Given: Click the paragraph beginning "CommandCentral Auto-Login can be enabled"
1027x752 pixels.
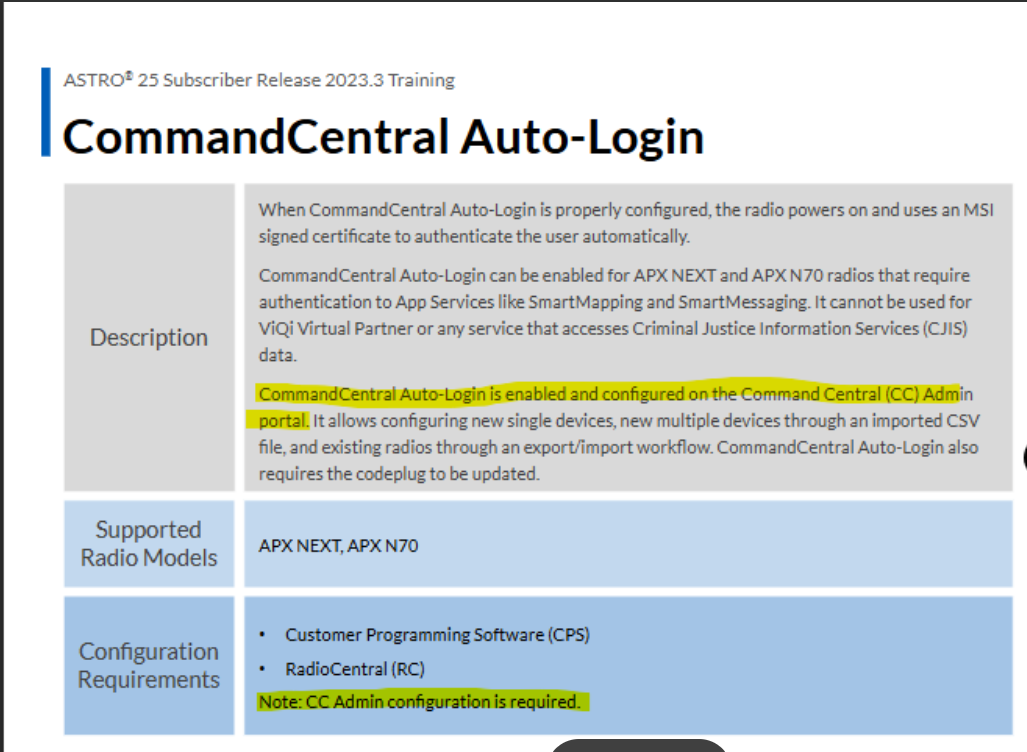Looking at the screenshot, I should 615,315.
